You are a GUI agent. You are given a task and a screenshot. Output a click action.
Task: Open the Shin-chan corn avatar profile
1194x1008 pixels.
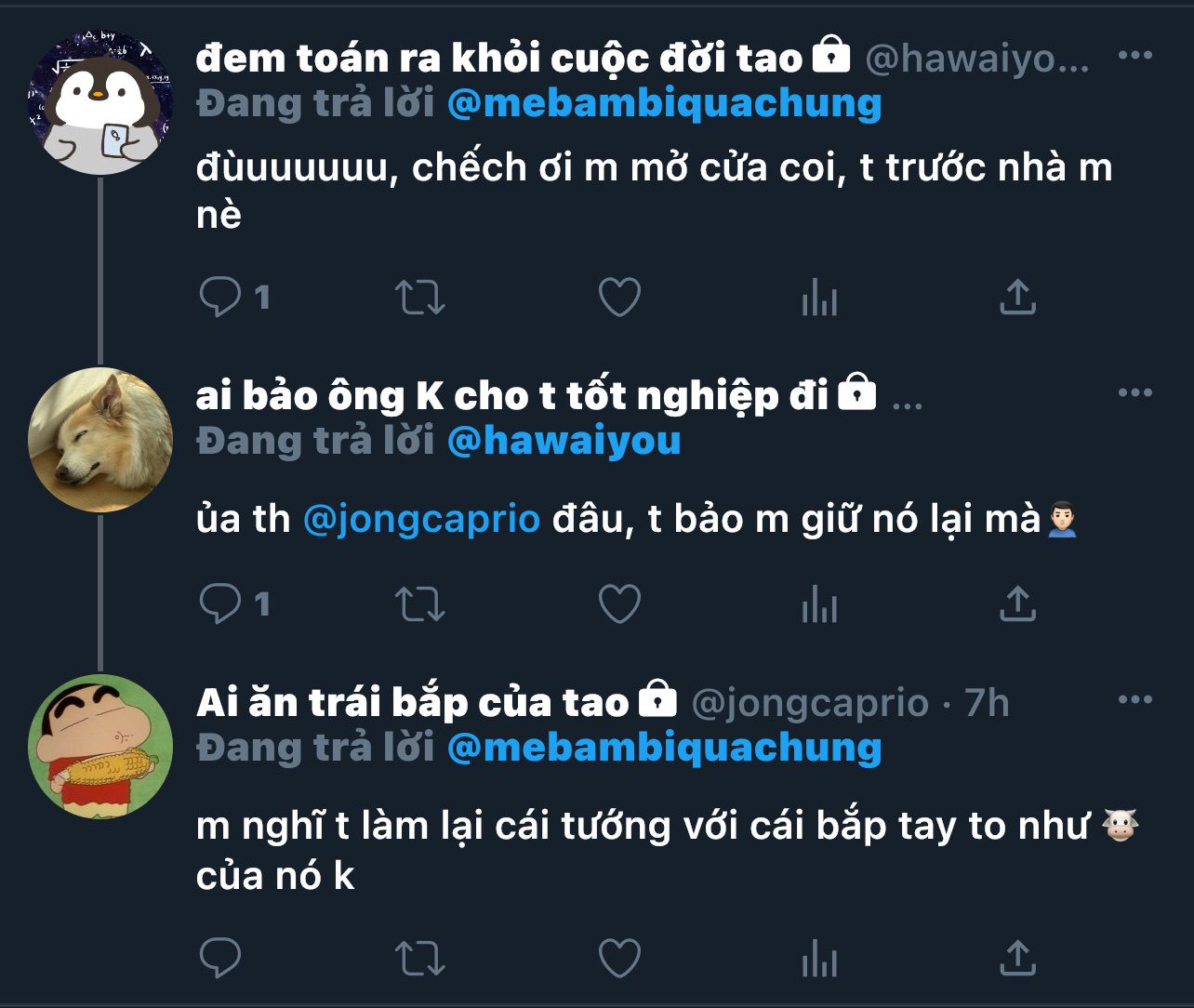tap(100, 747)
